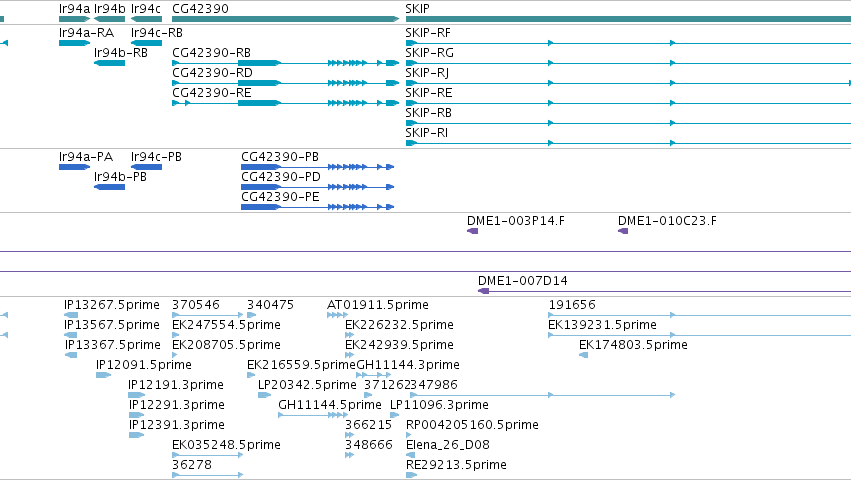
Task: Click SKIP-RI transcript label
Action: pyautogui.click(x=427, y=134)
